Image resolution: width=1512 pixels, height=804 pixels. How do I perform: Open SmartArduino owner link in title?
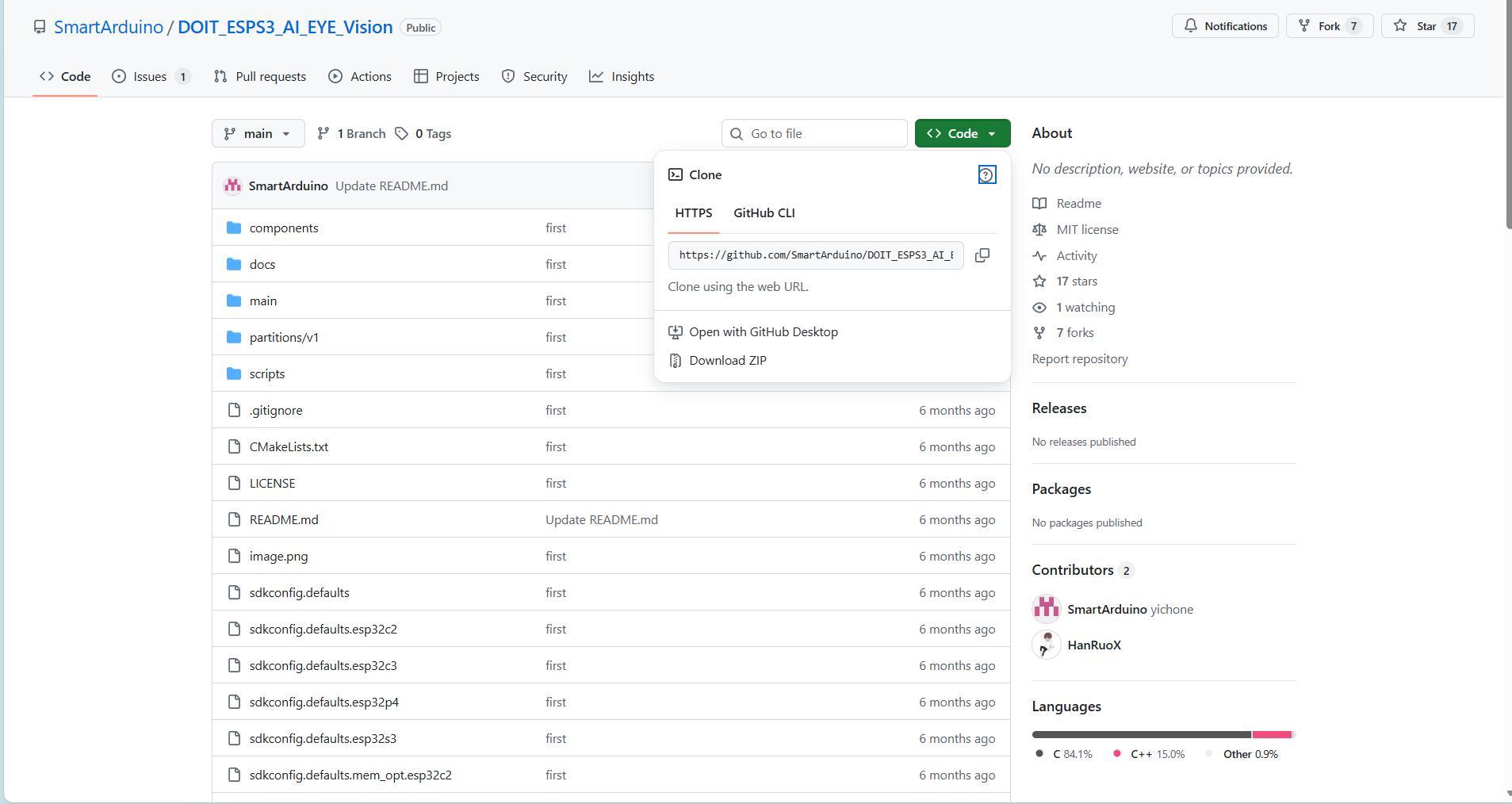(109, 27)
